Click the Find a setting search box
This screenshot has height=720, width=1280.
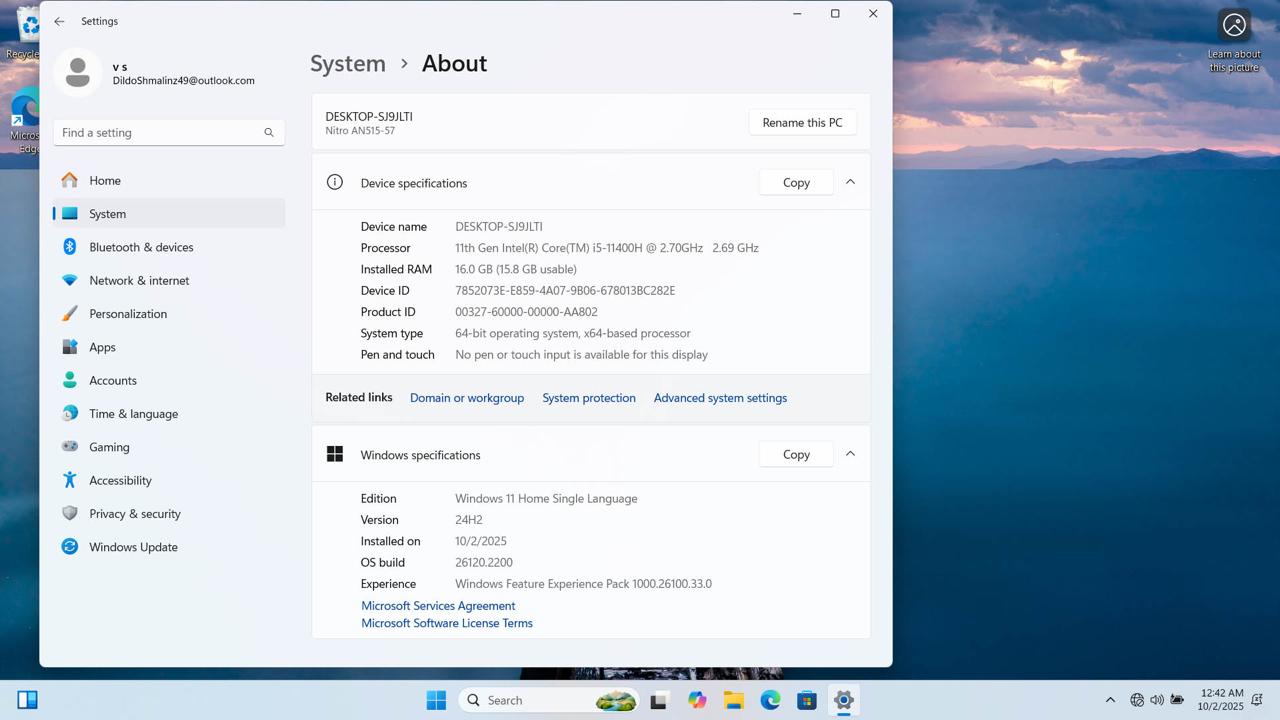160,133
